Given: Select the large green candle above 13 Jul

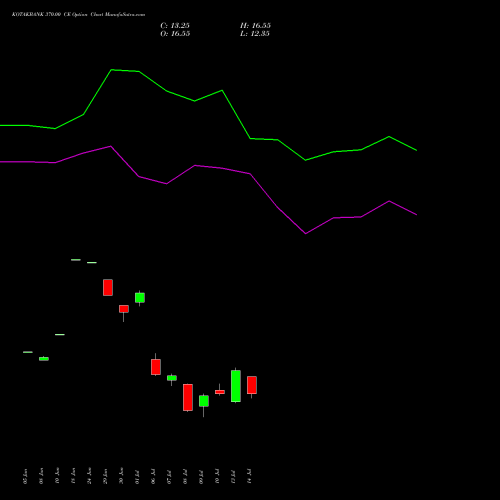Looking at the screenshot, I should tap(236, 386).
